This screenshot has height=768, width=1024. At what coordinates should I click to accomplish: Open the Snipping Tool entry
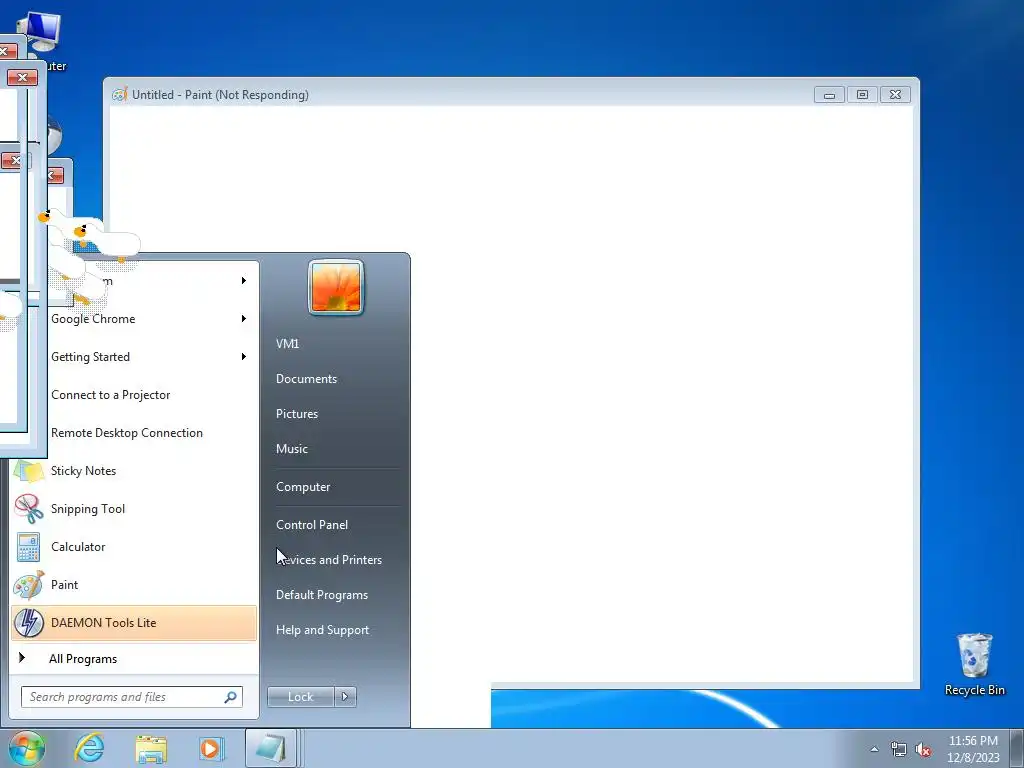134,509
